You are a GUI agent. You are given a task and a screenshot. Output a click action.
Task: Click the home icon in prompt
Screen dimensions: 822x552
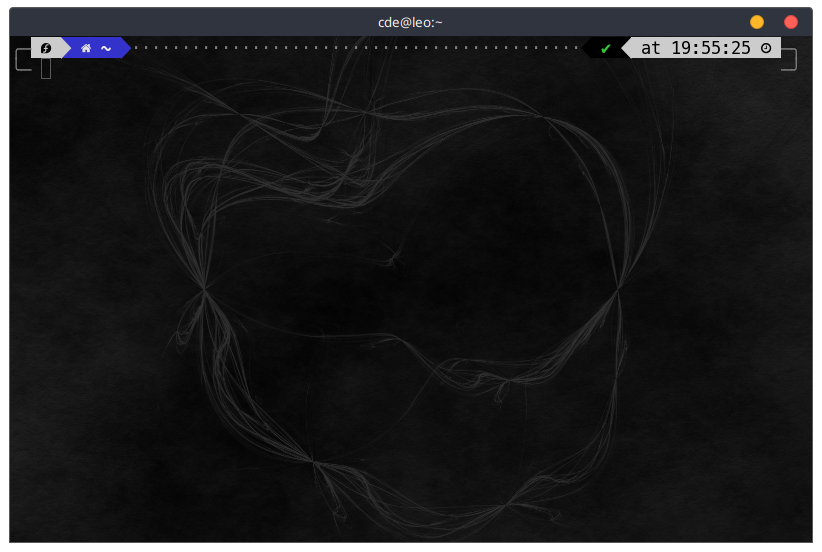(x=86, y=48)
